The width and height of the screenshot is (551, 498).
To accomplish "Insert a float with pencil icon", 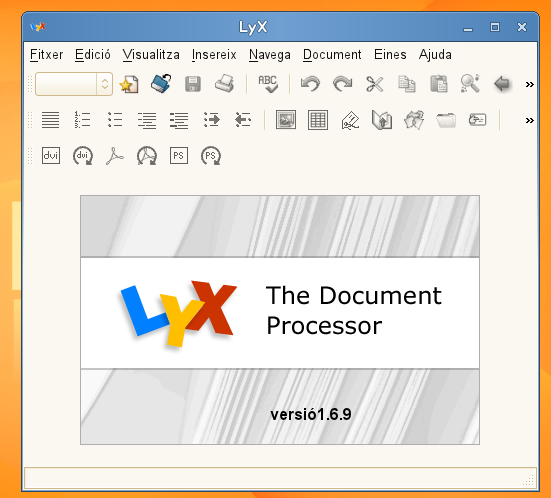I will (350, 120).
